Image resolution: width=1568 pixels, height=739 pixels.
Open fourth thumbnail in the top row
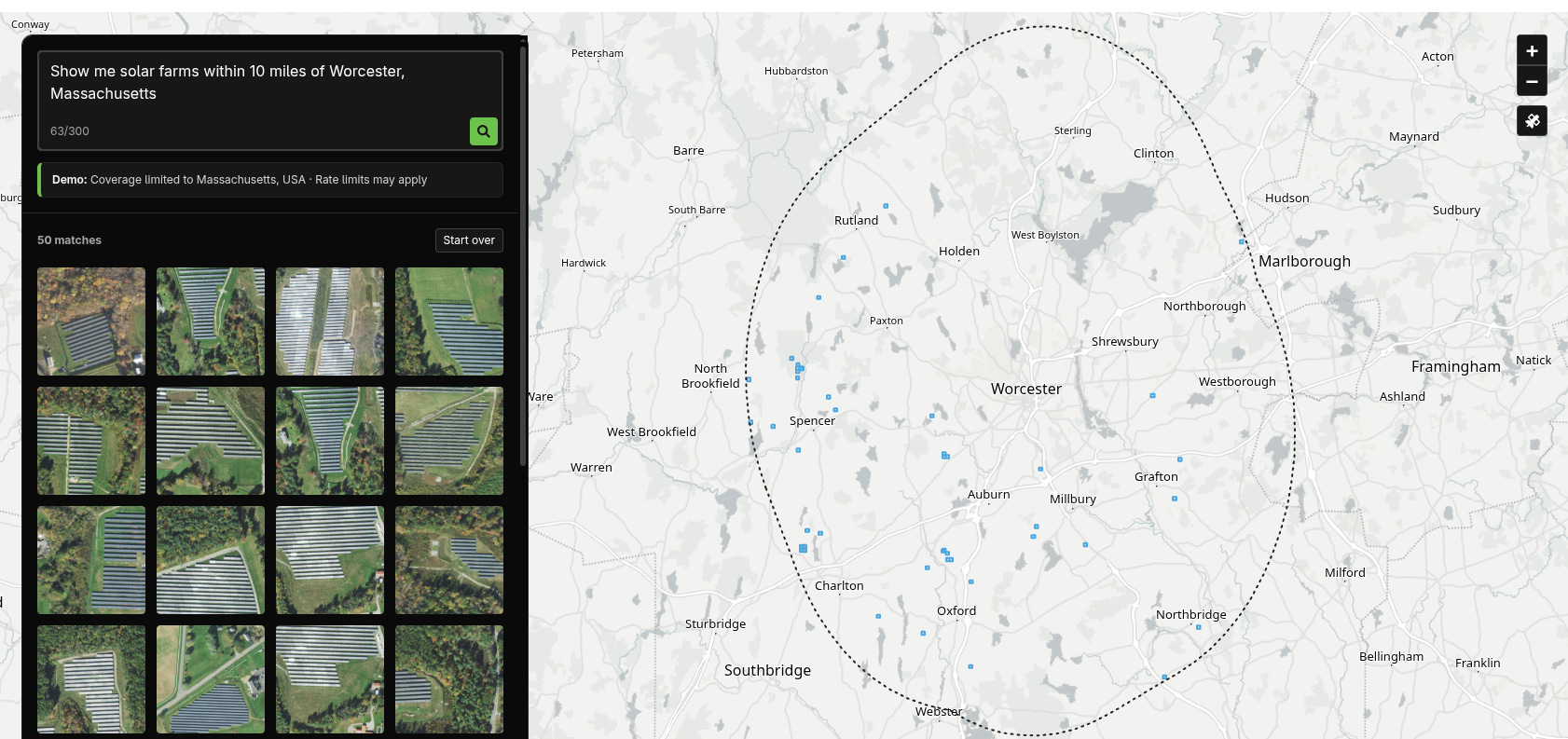(x=449, y=322)
